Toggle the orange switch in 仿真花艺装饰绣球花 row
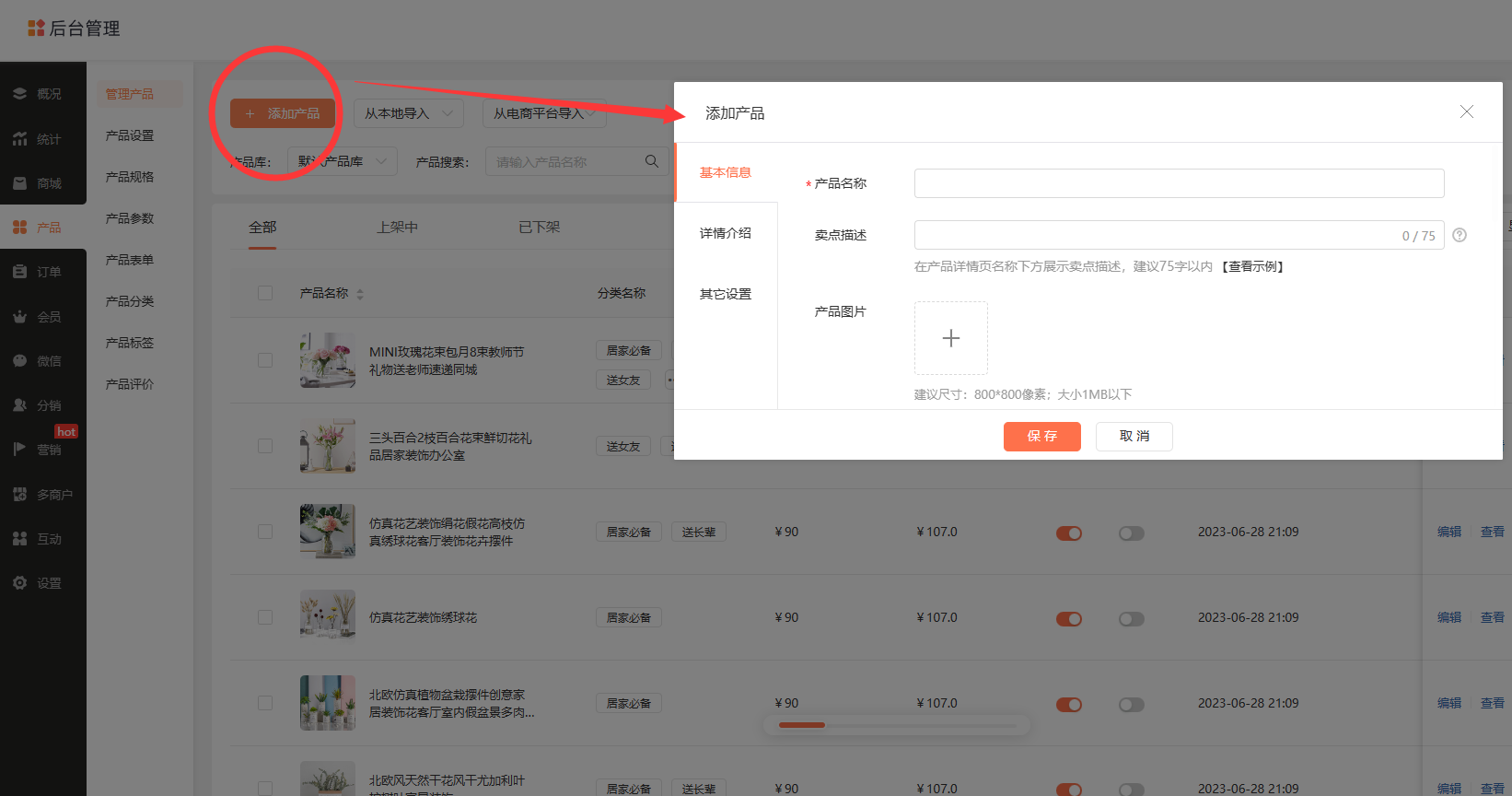Viewport: 1512px width, 796px height. [1069, 619]
